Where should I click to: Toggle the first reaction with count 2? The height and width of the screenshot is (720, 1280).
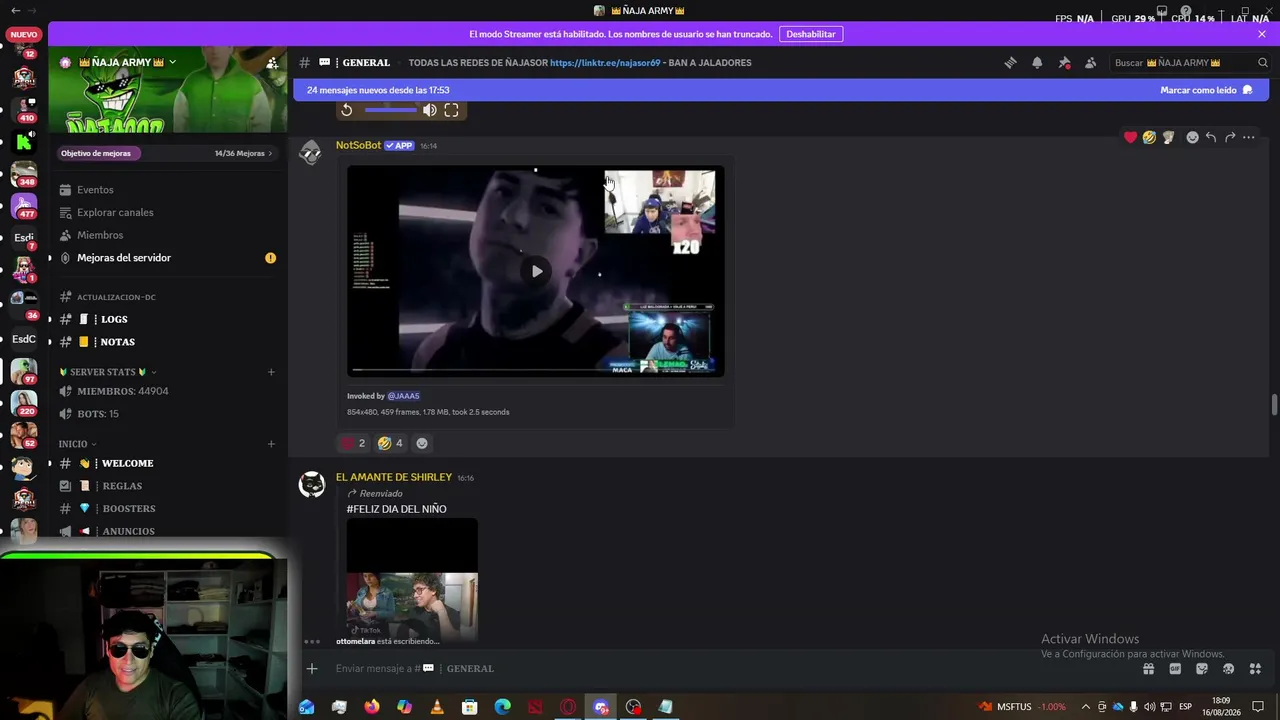(353, 443)
